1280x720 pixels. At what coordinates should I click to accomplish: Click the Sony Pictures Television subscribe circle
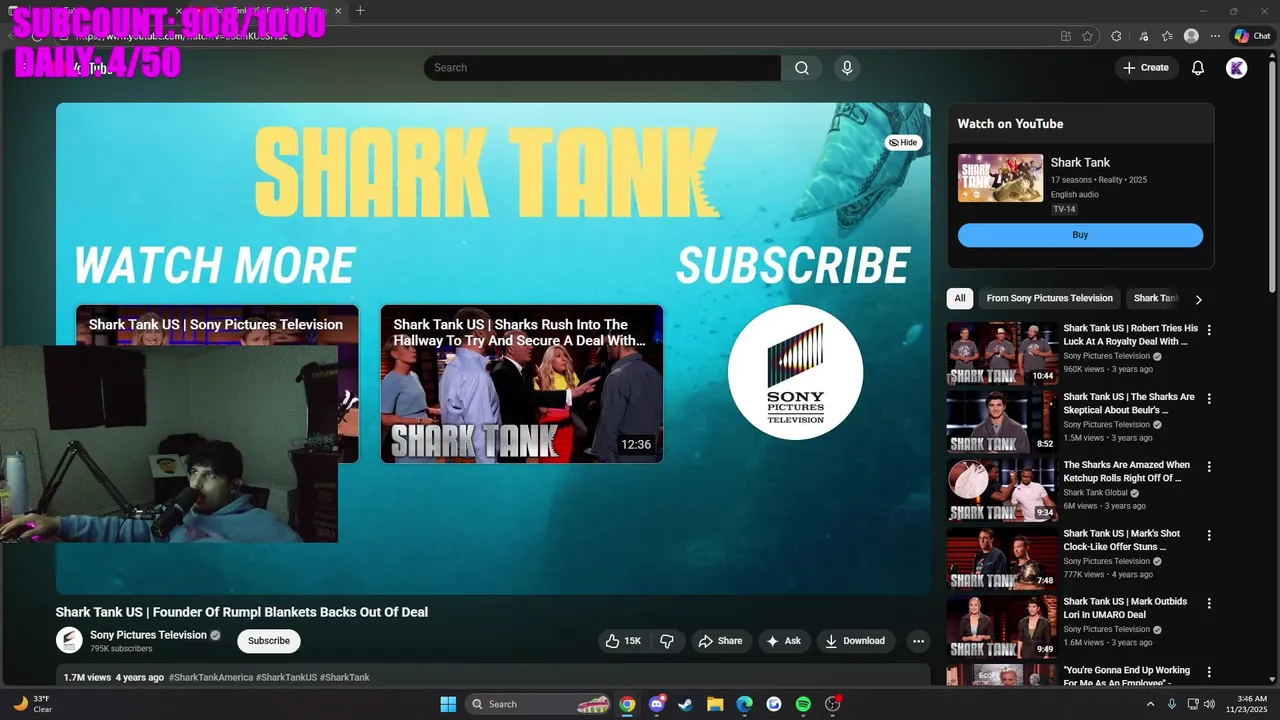tap(795, 372)
